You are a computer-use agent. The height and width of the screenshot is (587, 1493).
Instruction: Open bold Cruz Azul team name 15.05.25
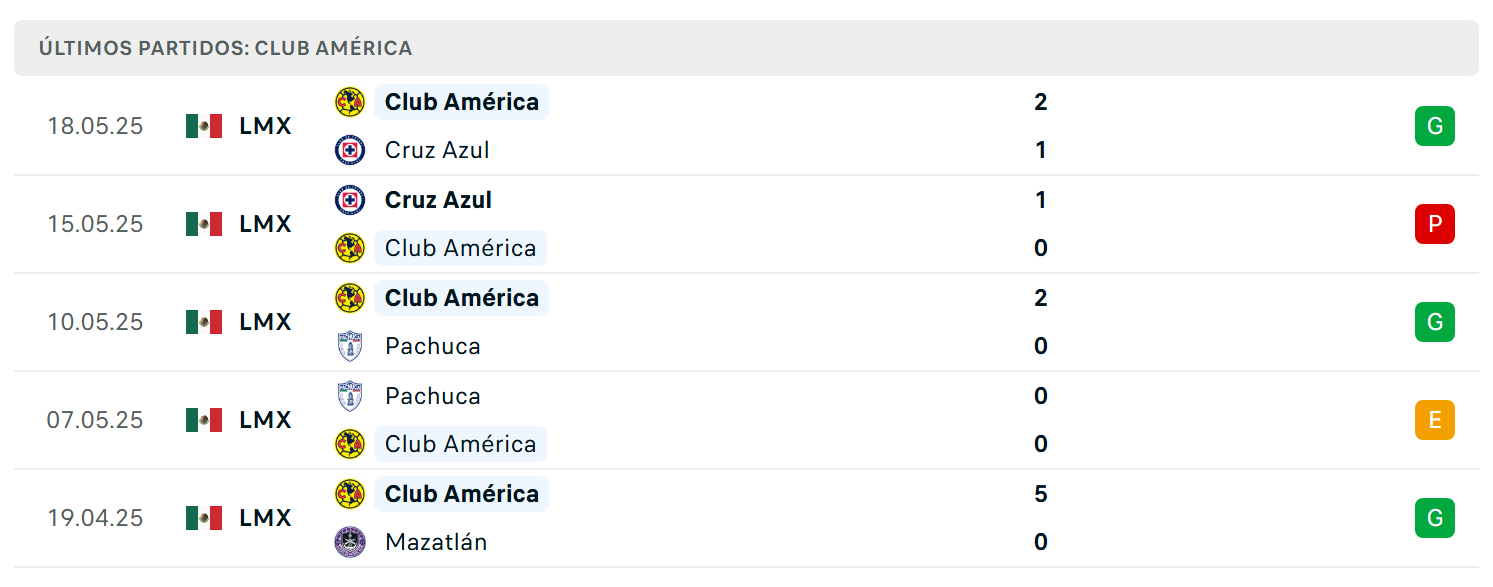[x=438, y=200]
